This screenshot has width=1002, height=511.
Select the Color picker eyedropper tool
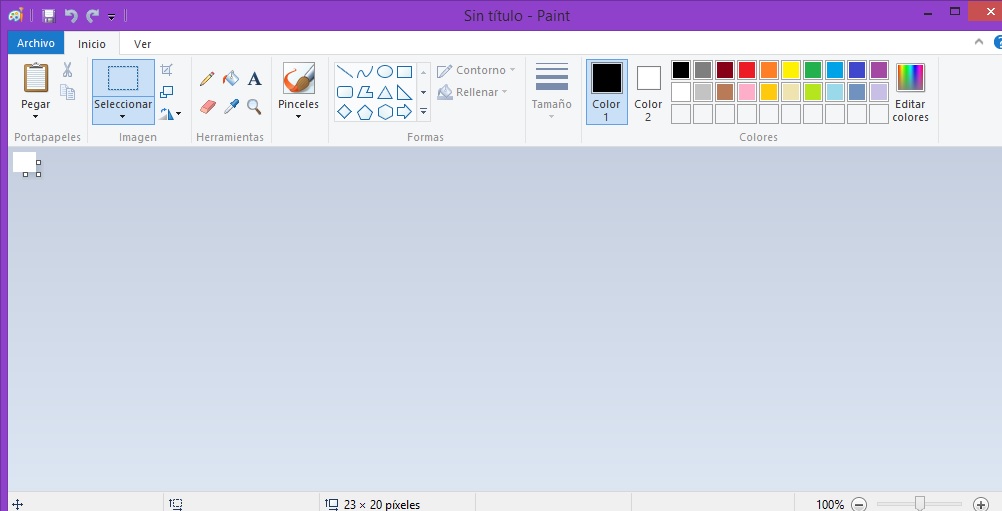tap(231, 106)
